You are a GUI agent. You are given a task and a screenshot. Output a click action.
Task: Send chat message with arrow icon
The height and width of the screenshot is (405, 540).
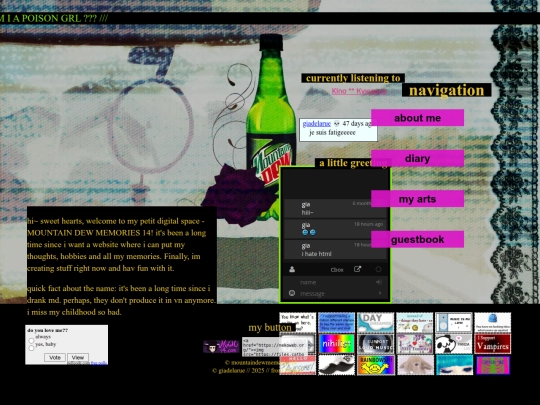point(380,293)
